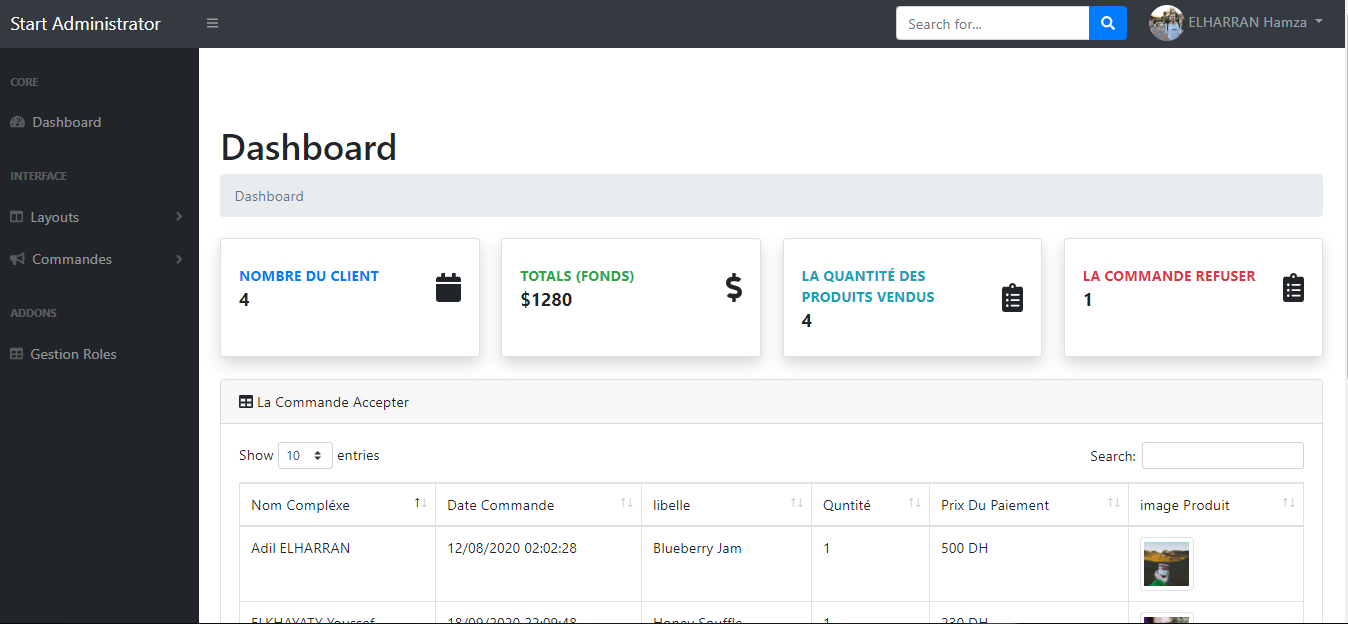1348x624 pixels.
Task: Click the Blueberry Jam product thumbnail
Action: [x=1166, y=563]
